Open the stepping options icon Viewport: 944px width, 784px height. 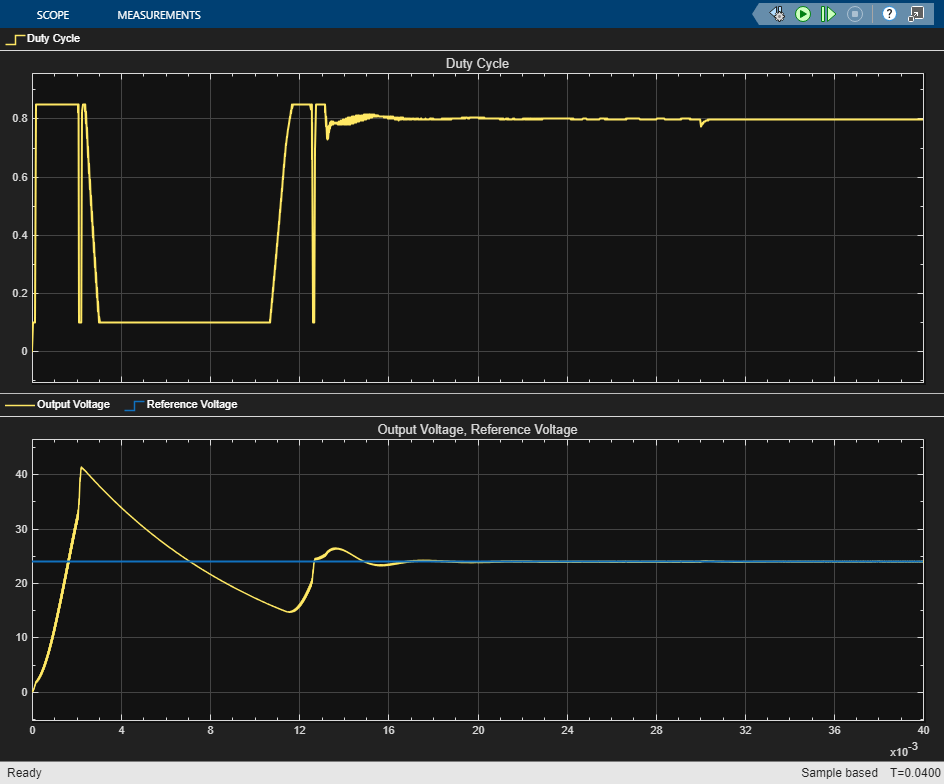pyautogui.click(x=777, y=14)
